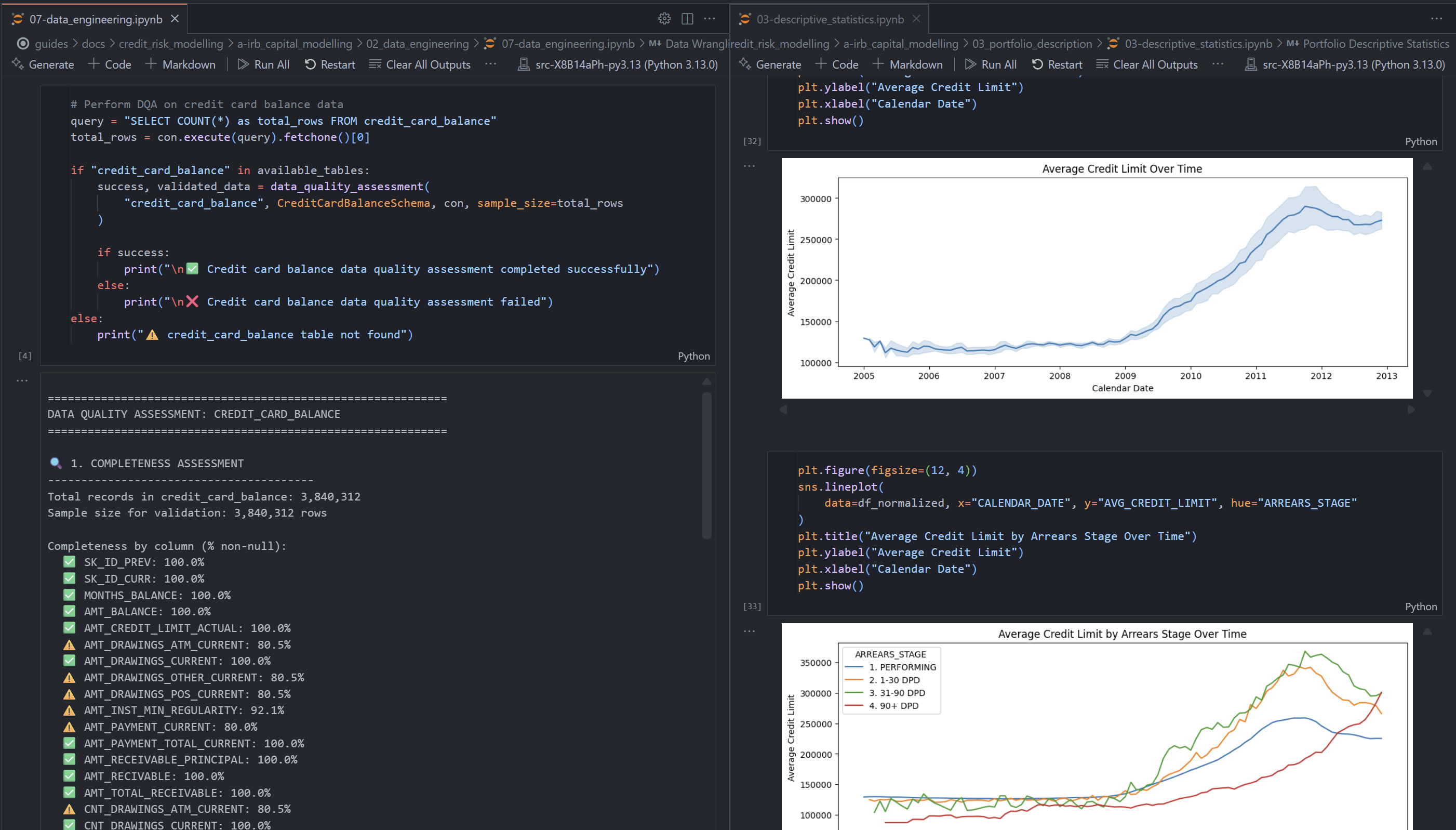Click scrollbar of credit card DQA output

pos(706,465)
